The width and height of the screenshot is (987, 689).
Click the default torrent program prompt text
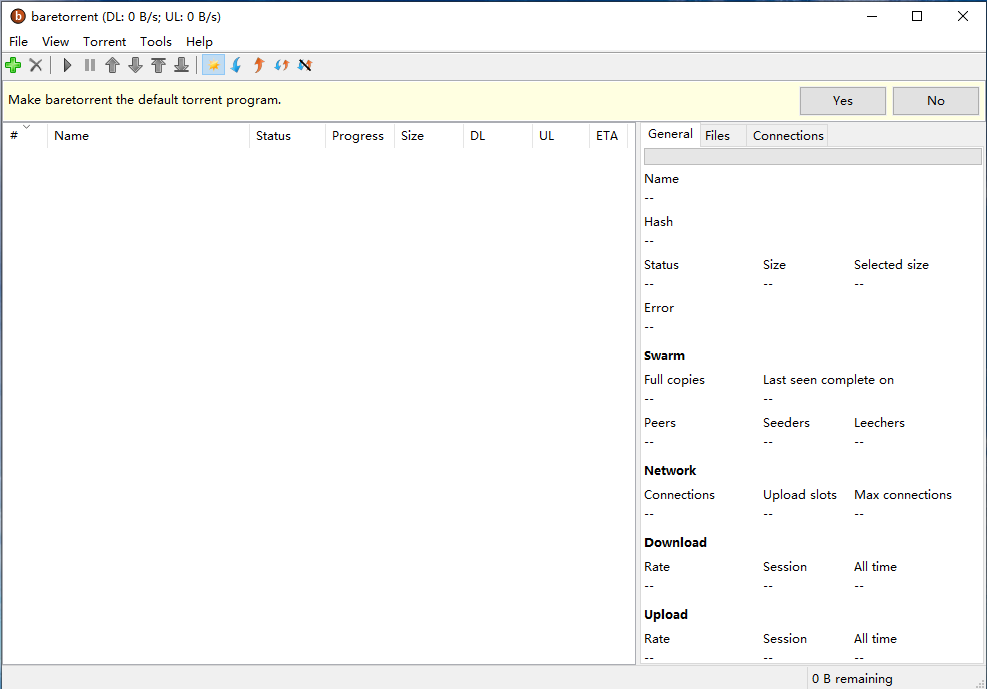[x=145, y=99]
